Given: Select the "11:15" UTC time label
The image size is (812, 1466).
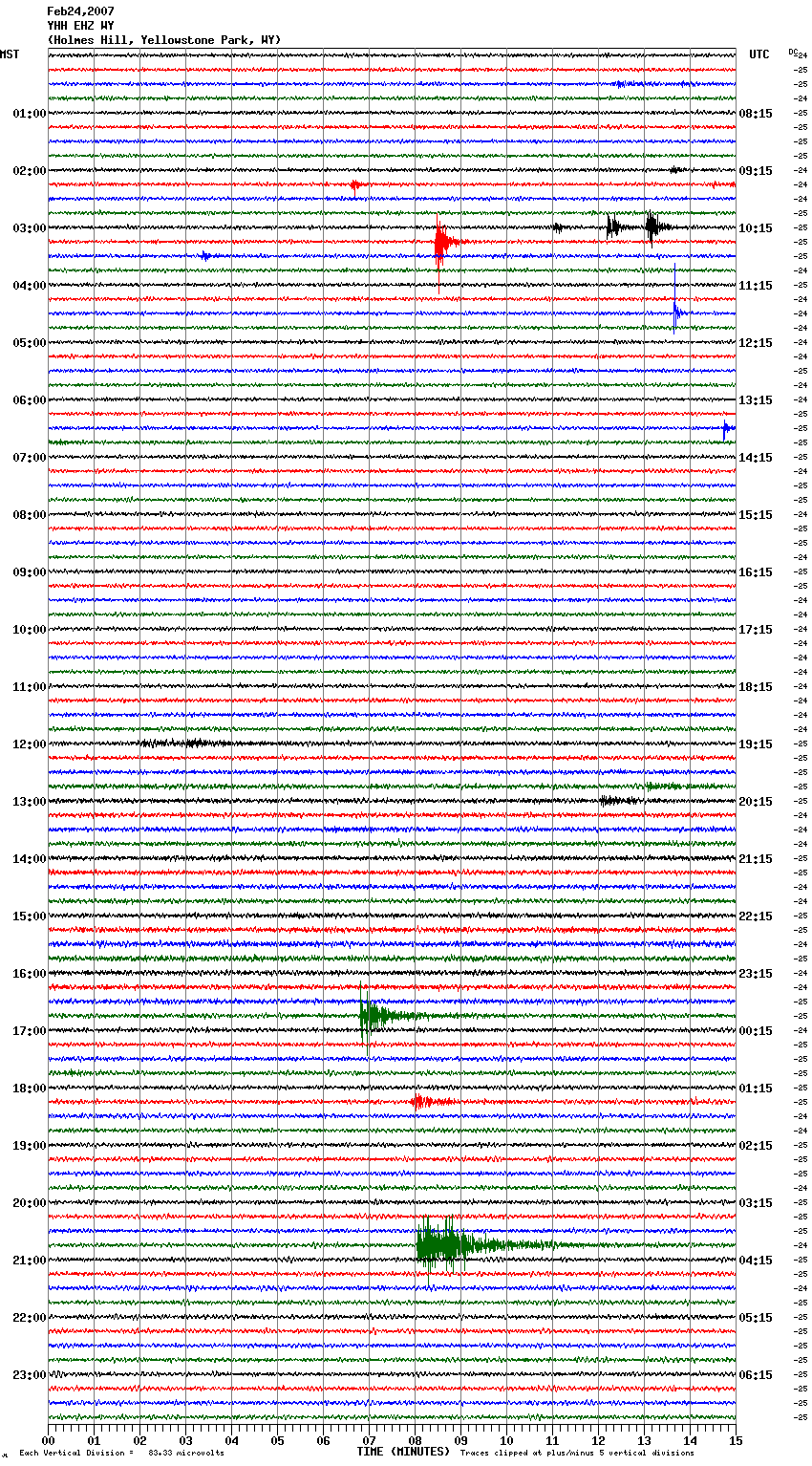Looking at the screenshot, I should click(756, 286).
